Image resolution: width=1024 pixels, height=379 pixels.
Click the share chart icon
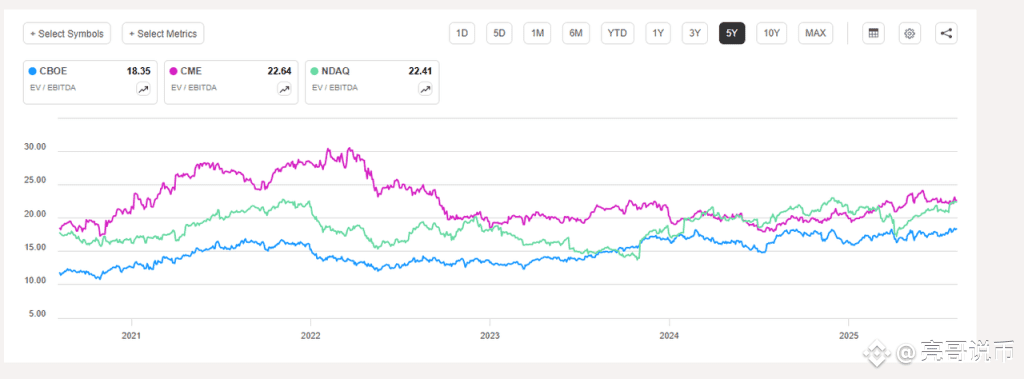946,33
